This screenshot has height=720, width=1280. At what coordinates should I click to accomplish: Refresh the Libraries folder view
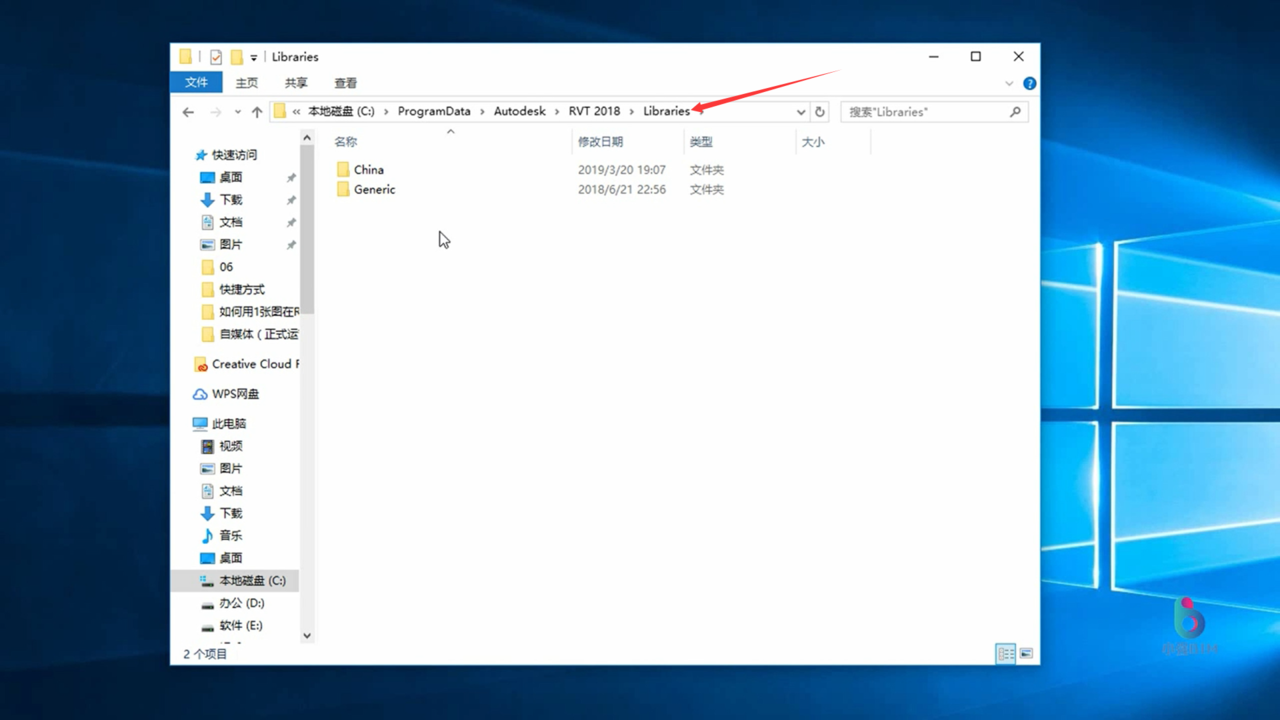click(820, 112)
